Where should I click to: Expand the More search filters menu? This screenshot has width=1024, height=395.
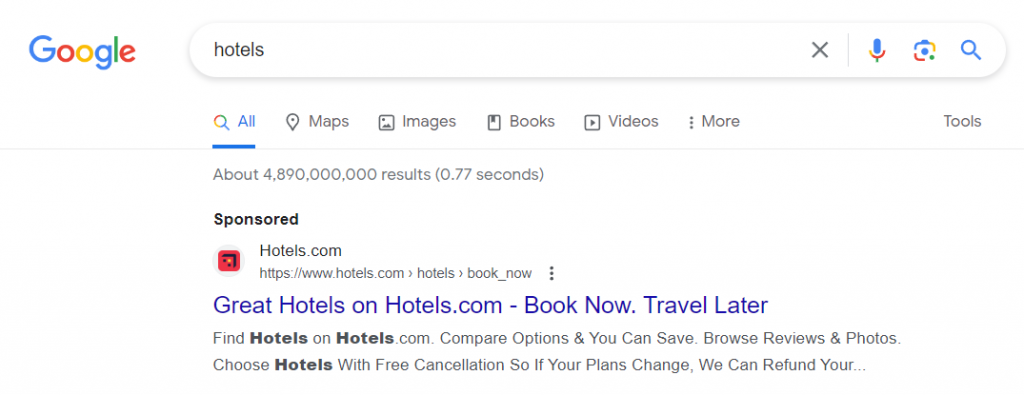click(x=714, y=121)
